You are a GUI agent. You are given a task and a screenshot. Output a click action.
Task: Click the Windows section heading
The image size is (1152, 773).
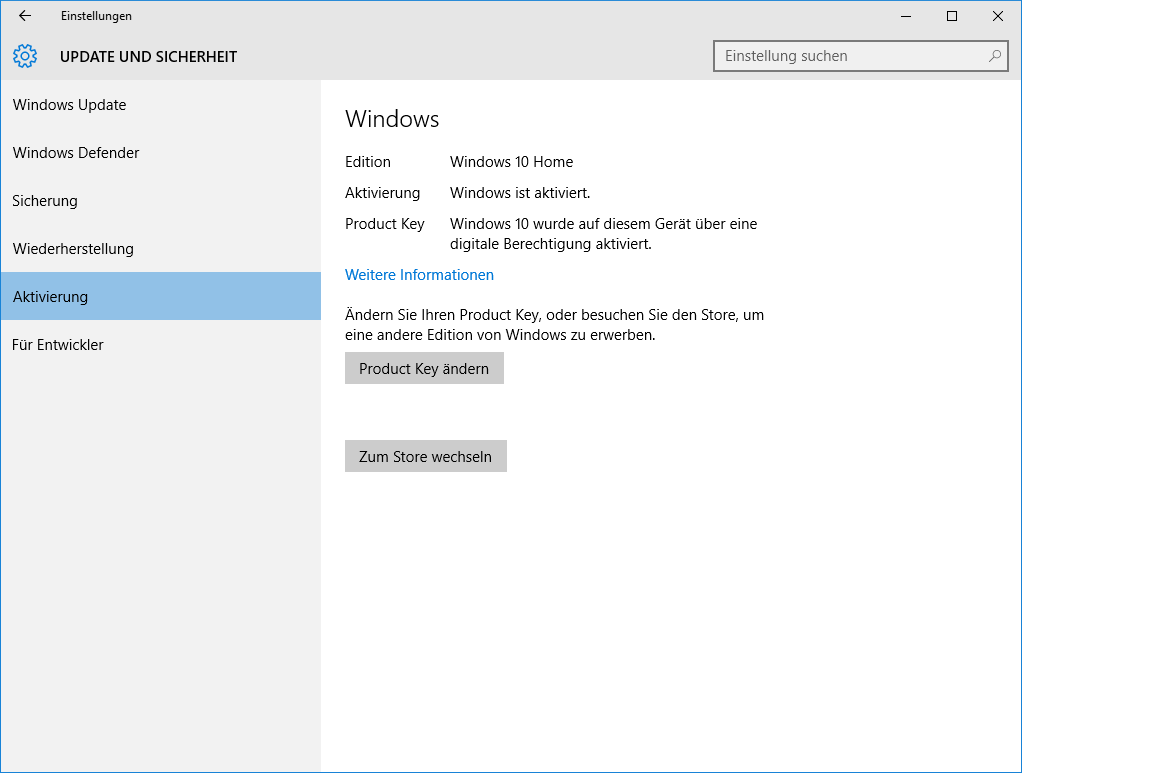pos(392,119)
